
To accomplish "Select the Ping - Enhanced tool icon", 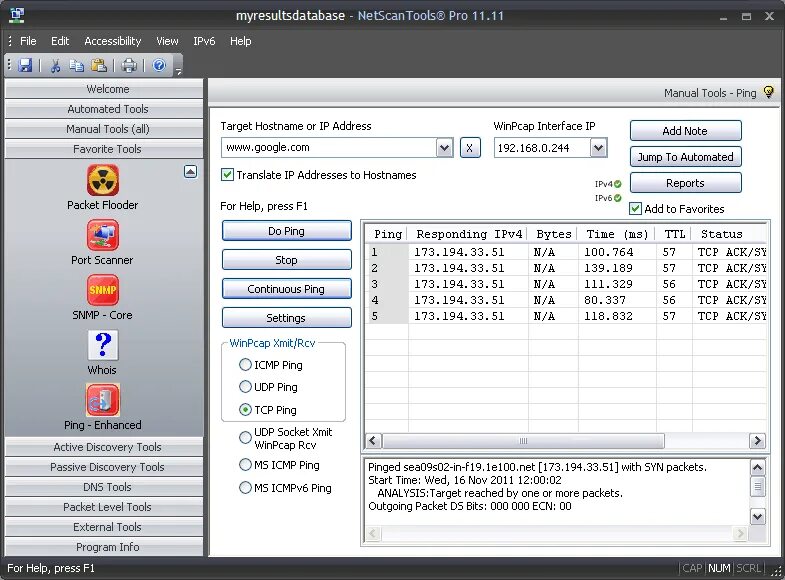I will click(x=103, y=400).
